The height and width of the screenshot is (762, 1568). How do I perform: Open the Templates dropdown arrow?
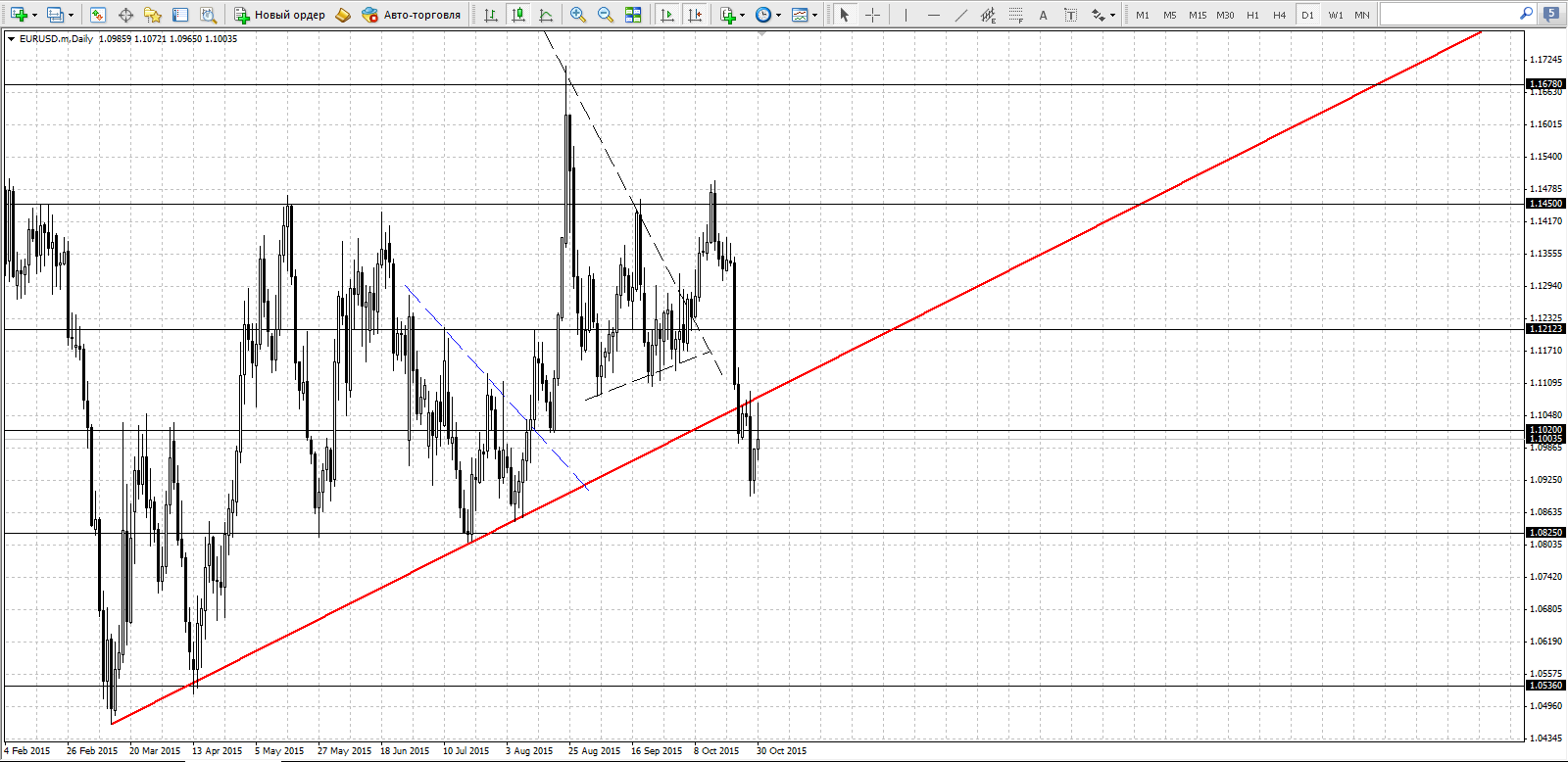tap(815, 15)
